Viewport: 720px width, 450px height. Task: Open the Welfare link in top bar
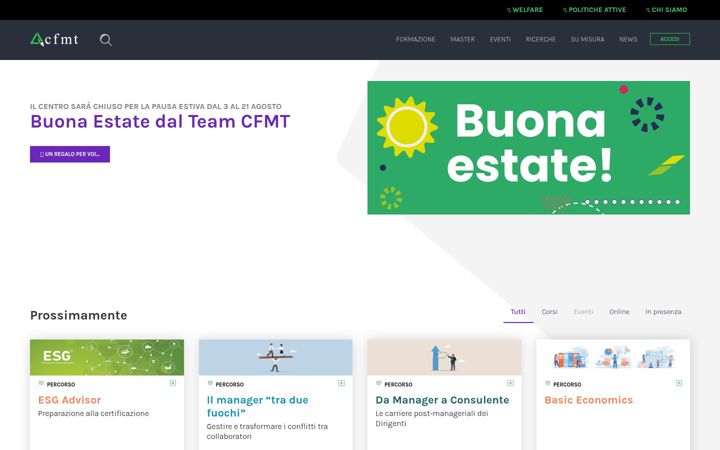pos(524,10)
